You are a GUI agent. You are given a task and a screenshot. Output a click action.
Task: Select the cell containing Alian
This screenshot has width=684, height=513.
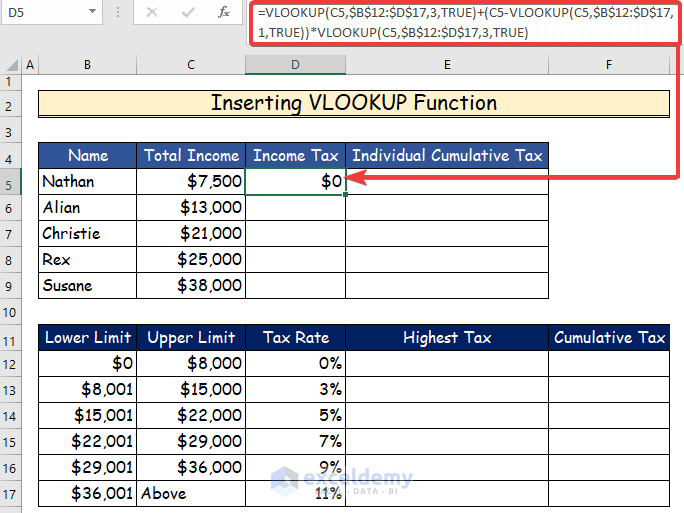tap(87, 208)
